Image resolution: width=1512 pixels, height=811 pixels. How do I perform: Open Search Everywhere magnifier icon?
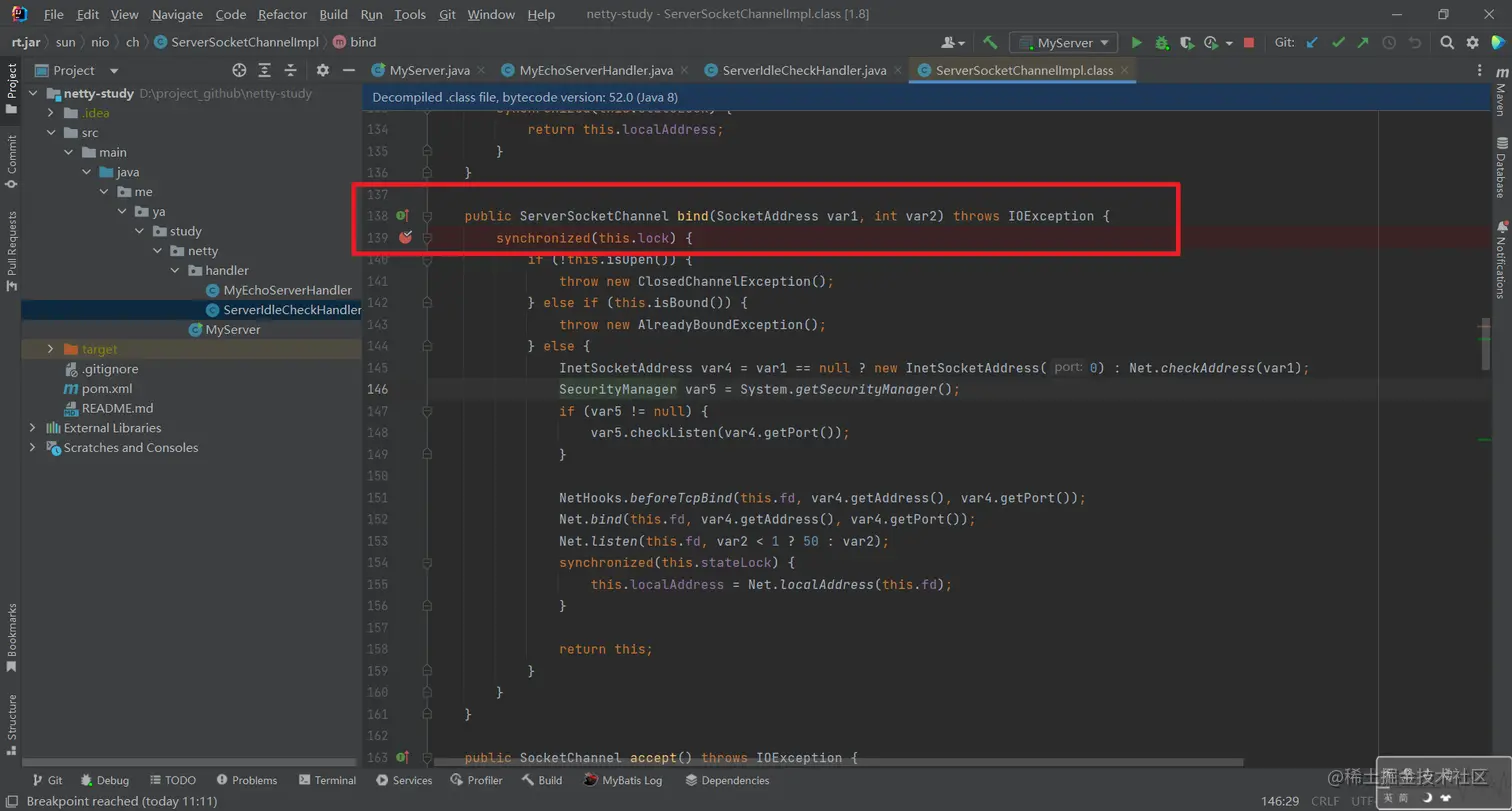1447,43
